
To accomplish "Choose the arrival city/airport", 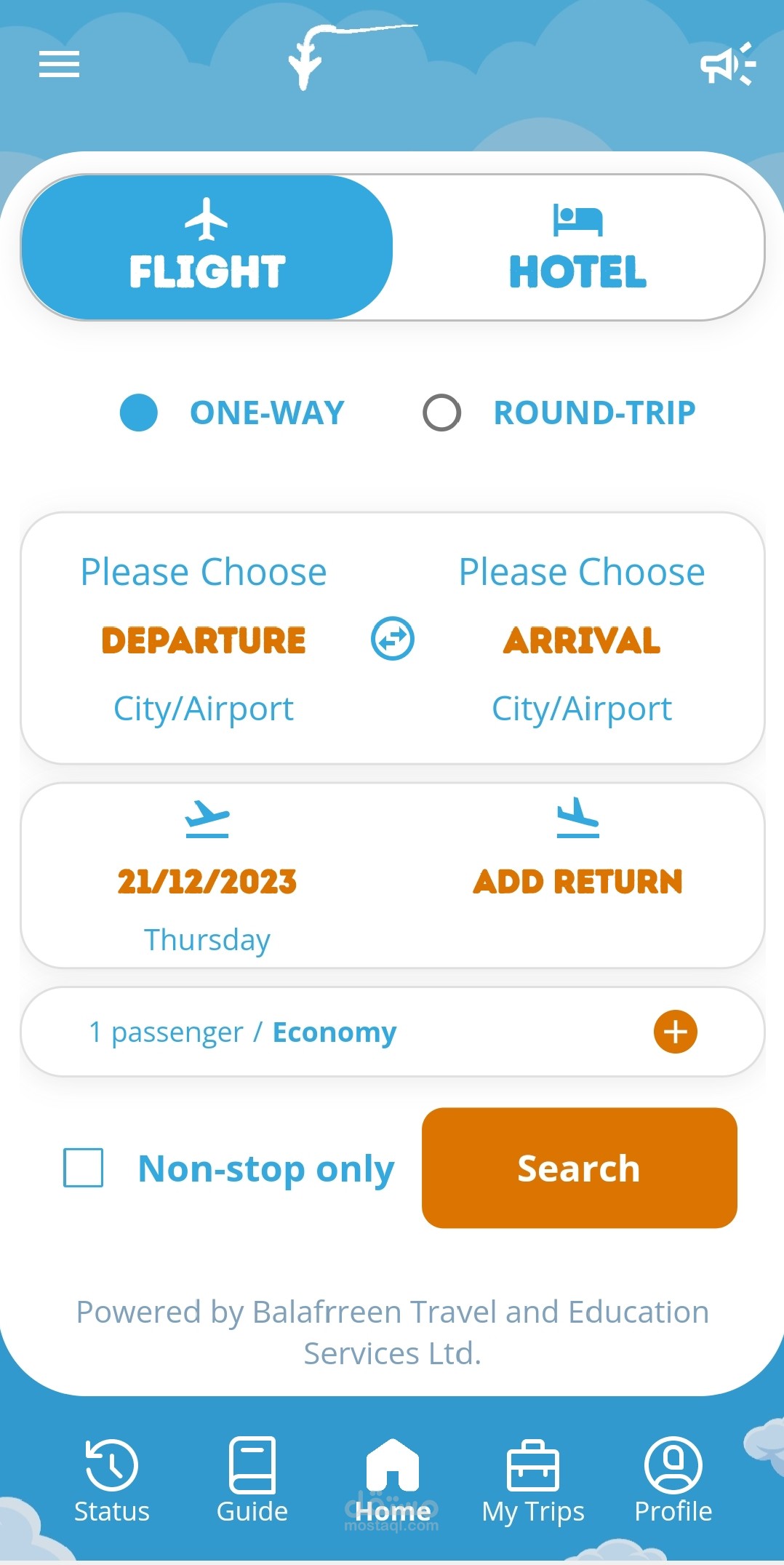I will pyautogui.click(x=582, y=639).
